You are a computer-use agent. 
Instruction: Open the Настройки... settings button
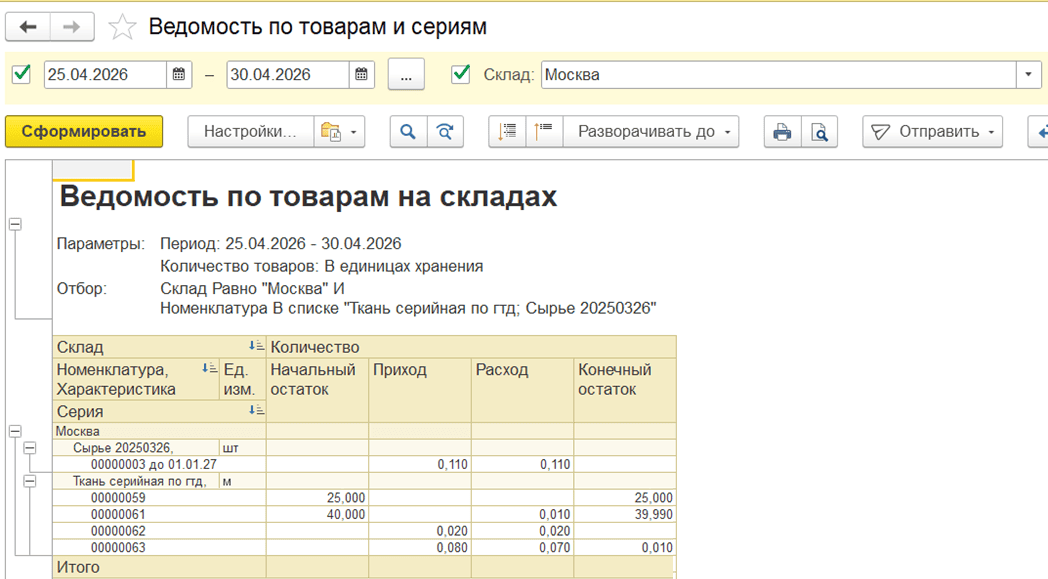pyautogui.click(x=250, y=132)
